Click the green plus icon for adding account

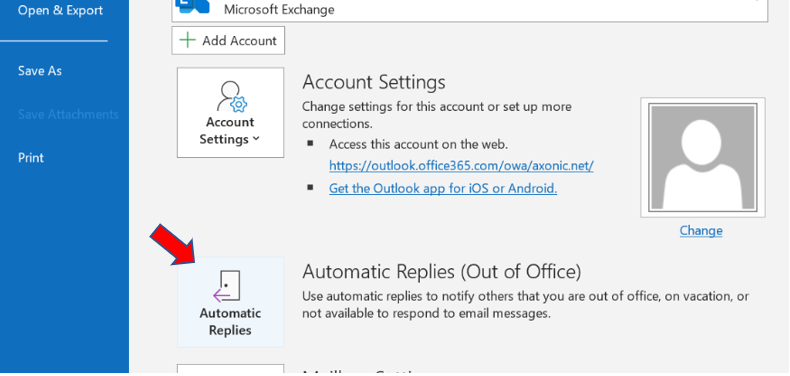[187, 41]
